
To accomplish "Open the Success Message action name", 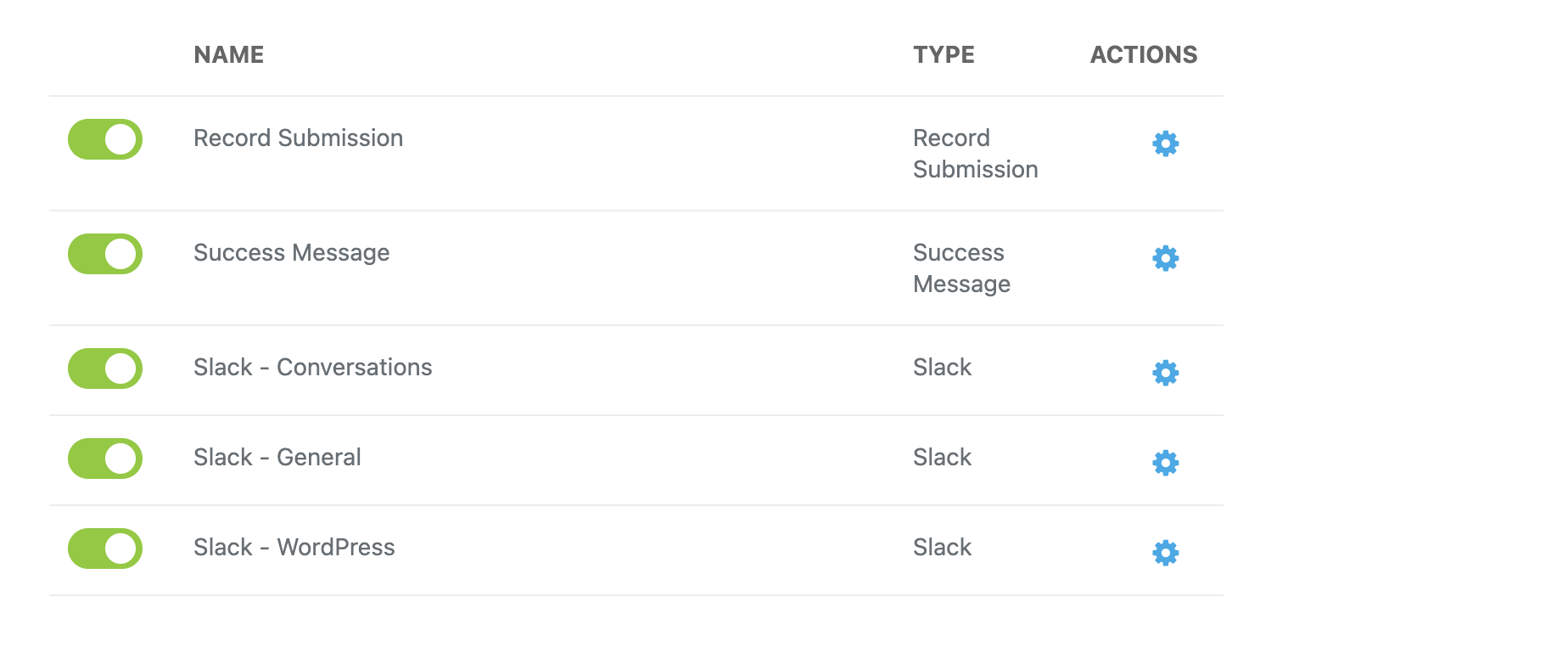I will (291, 253).
